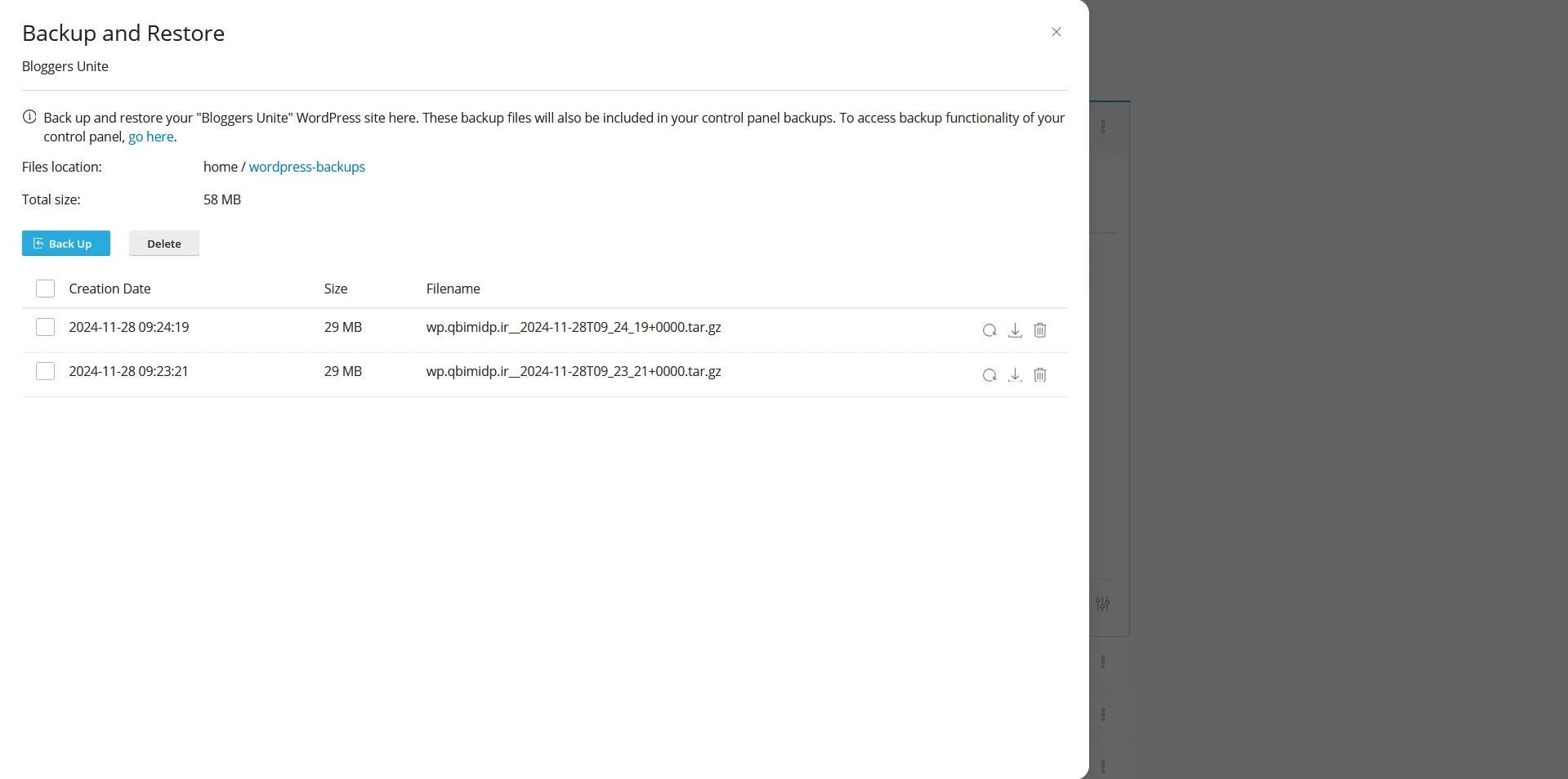Click trash icon for the 09:23:21 backup
The height and width of the screenshot is (779, 1568).
point(1040,374)
